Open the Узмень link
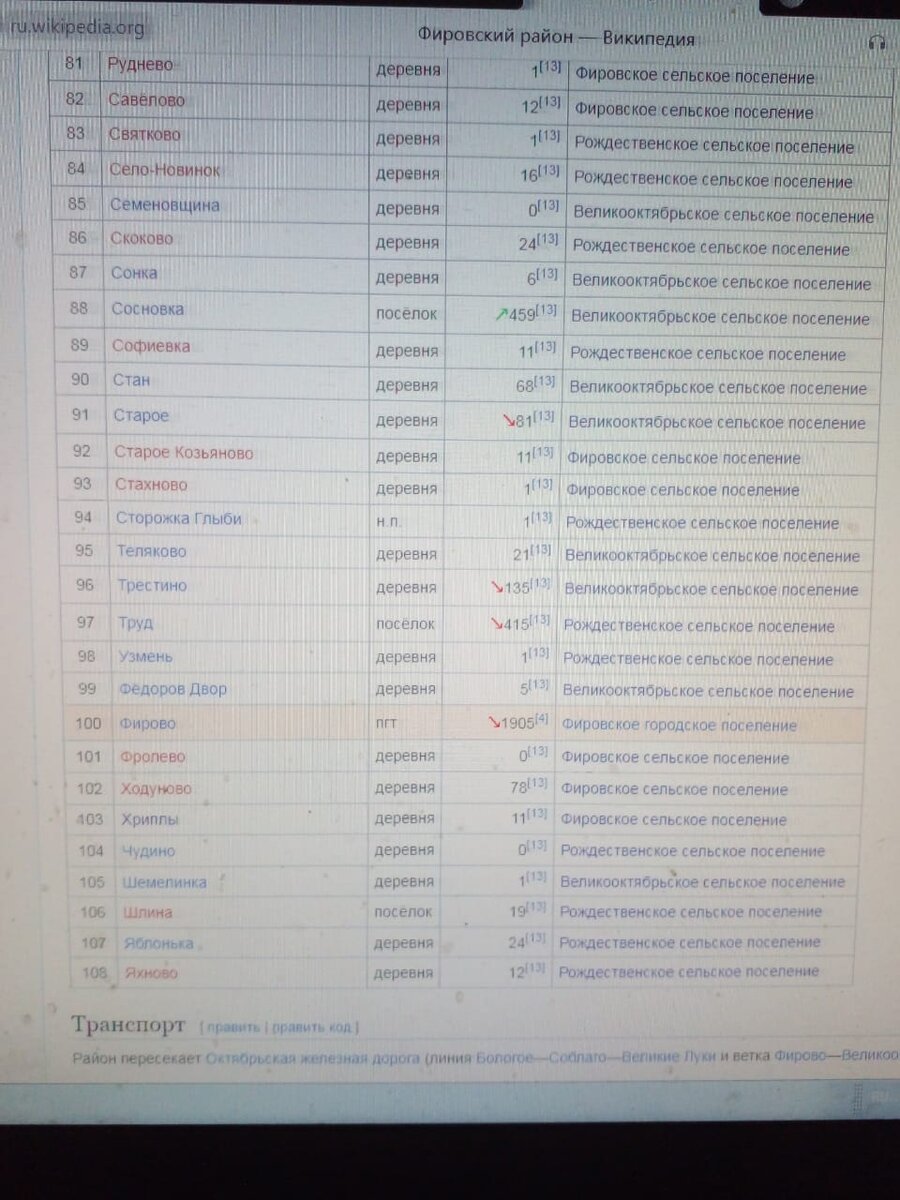Viewport: 900px width, 1200px height. tap(146, 657)
